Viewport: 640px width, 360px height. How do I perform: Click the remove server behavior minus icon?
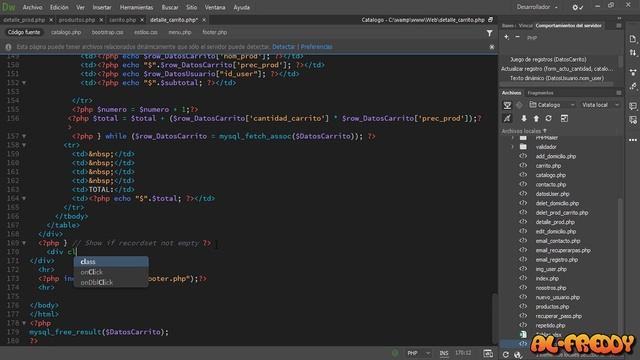[x=517, y=37]
